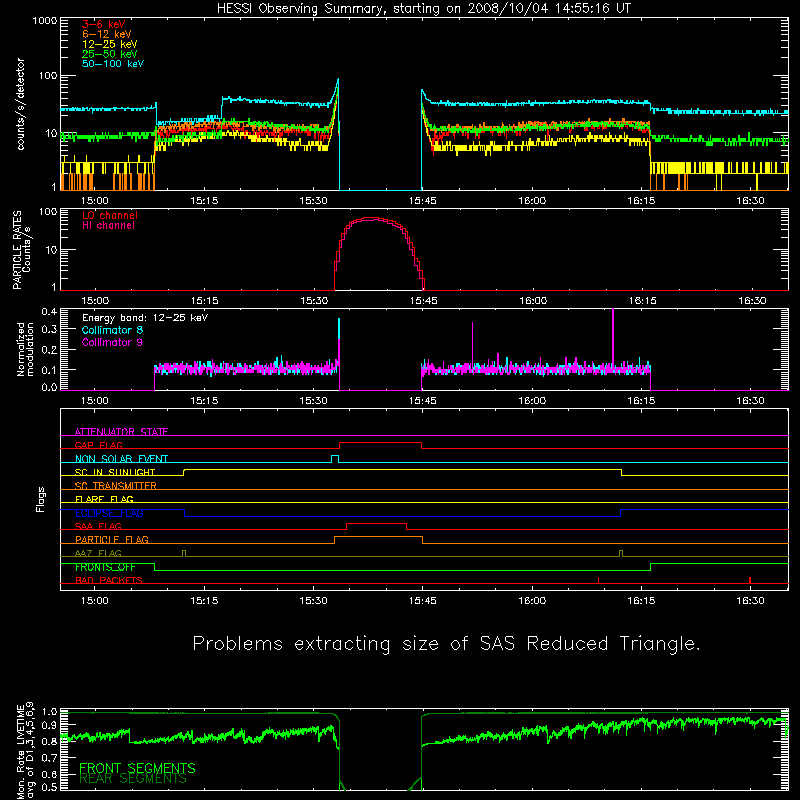Image resolution: width=800 pixels, height=800 pixels.
Task: Click the FRONTS_OFF flag label
Action: (x=105, y=567)
